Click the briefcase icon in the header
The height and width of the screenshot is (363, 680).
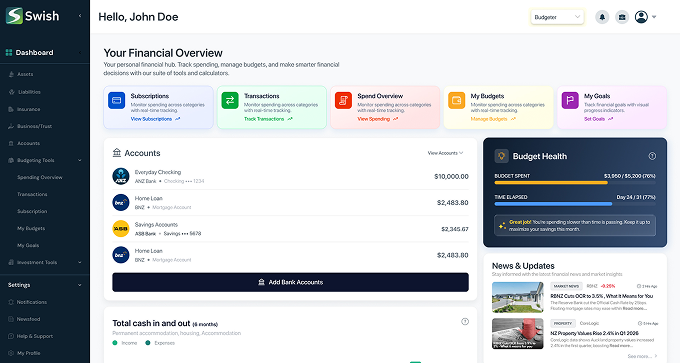click(622, 17)
